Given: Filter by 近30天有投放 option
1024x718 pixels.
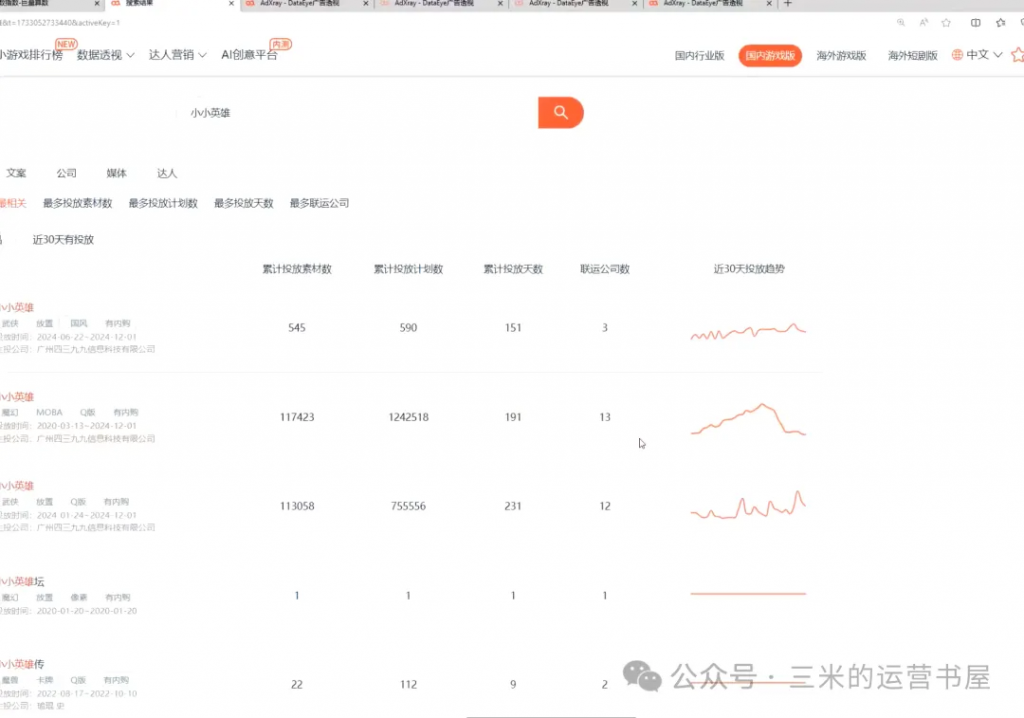Looking at the screenshot, I should pos(63,240).
